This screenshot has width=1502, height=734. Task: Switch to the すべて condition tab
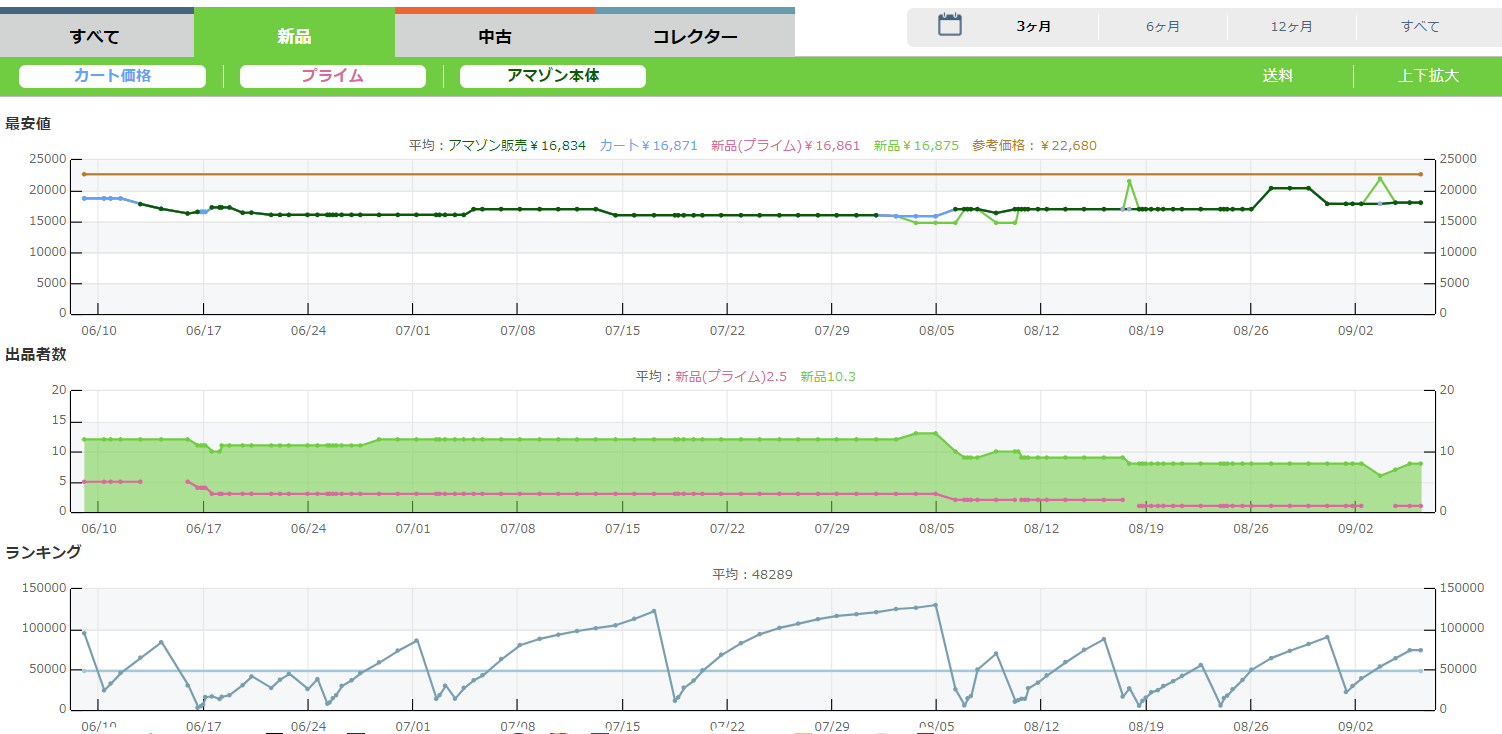(x=95, y=37)
